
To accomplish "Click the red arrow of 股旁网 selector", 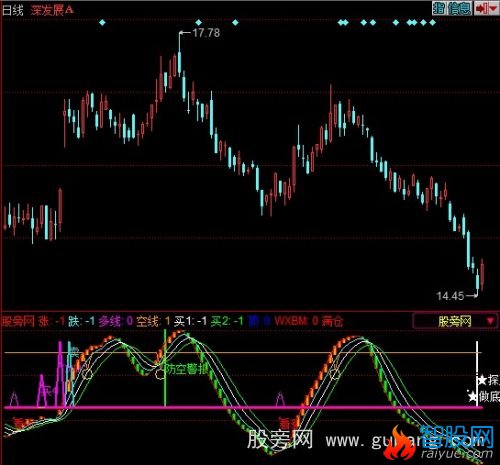I will click(x=490, y=321).
